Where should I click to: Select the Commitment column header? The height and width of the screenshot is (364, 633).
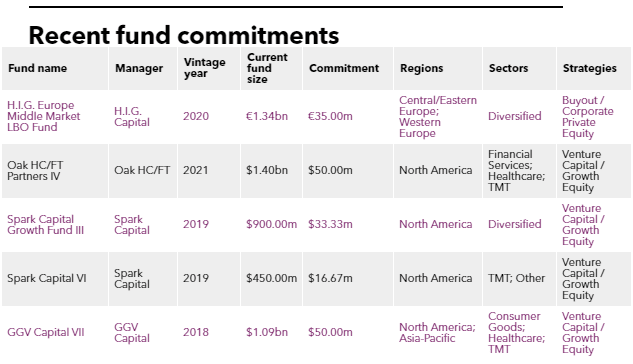pos(344,68)
